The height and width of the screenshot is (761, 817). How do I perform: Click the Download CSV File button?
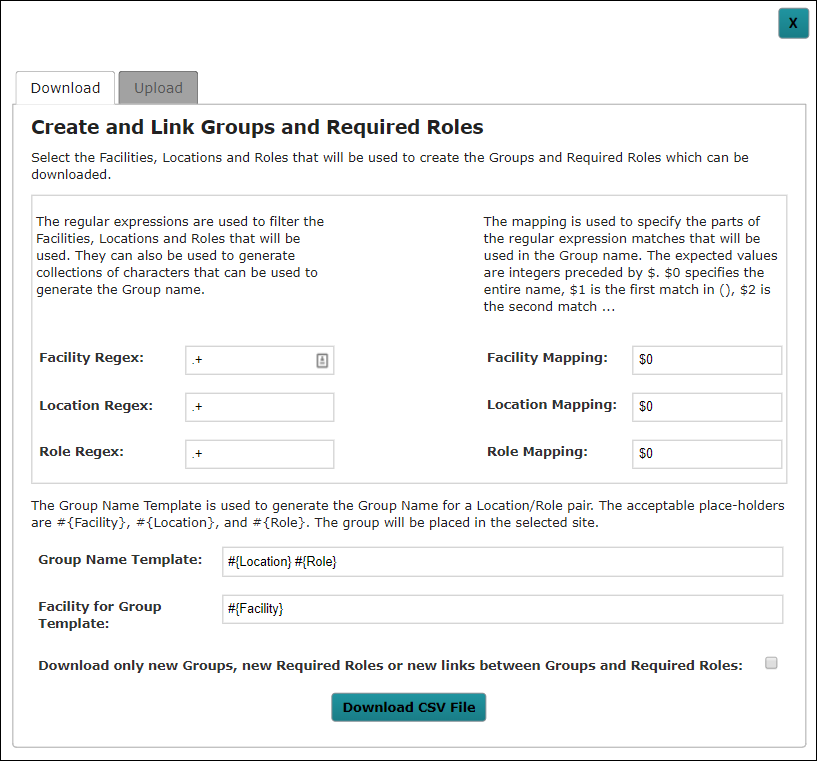408,707
